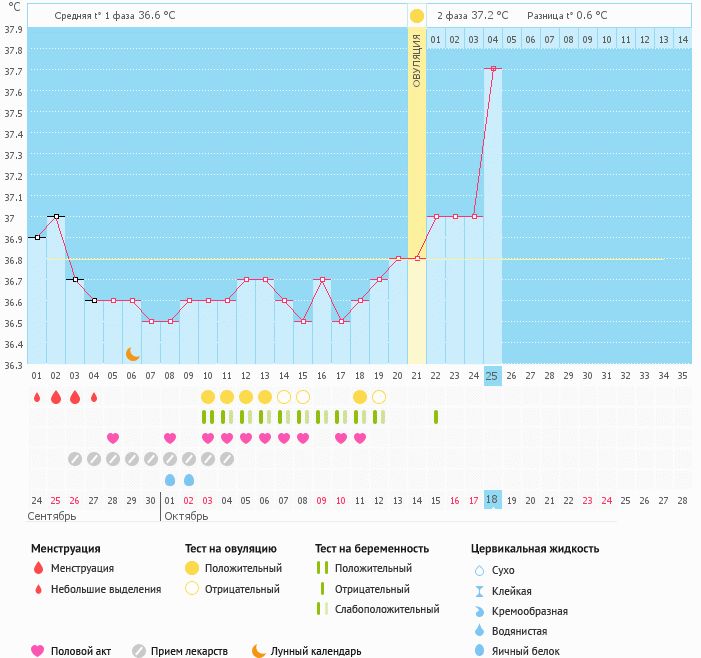Click the Цервикальная жидкость legend heading

tap(535, 548)
